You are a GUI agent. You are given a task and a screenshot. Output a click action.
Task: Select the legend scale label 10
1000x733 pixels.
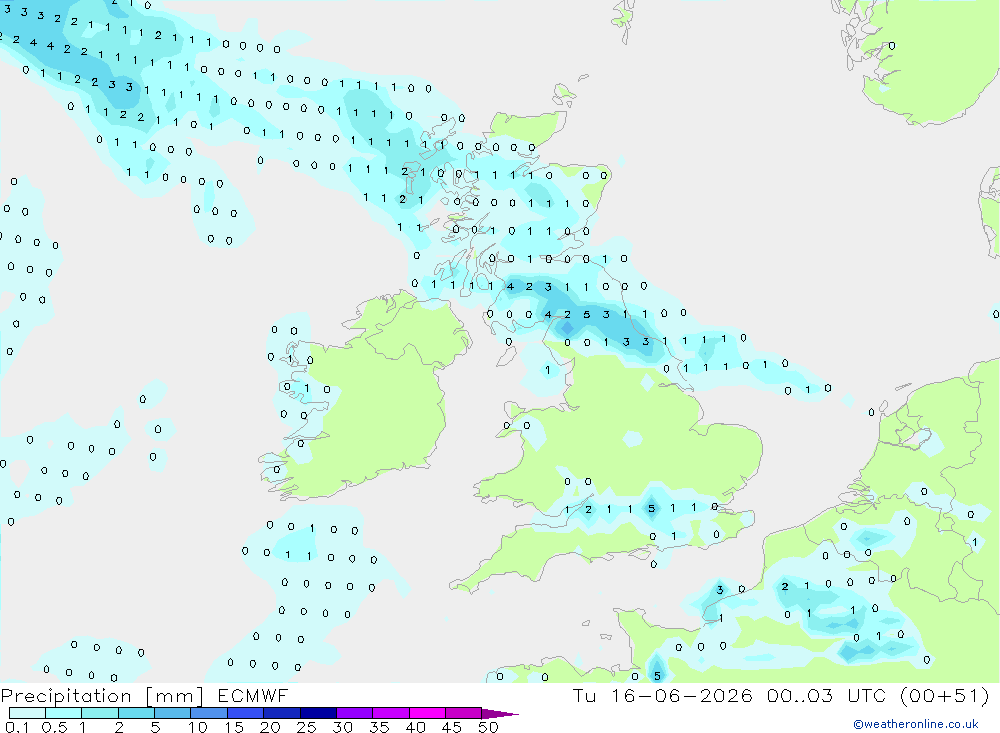pyautogui.click(x=197, y=727)
